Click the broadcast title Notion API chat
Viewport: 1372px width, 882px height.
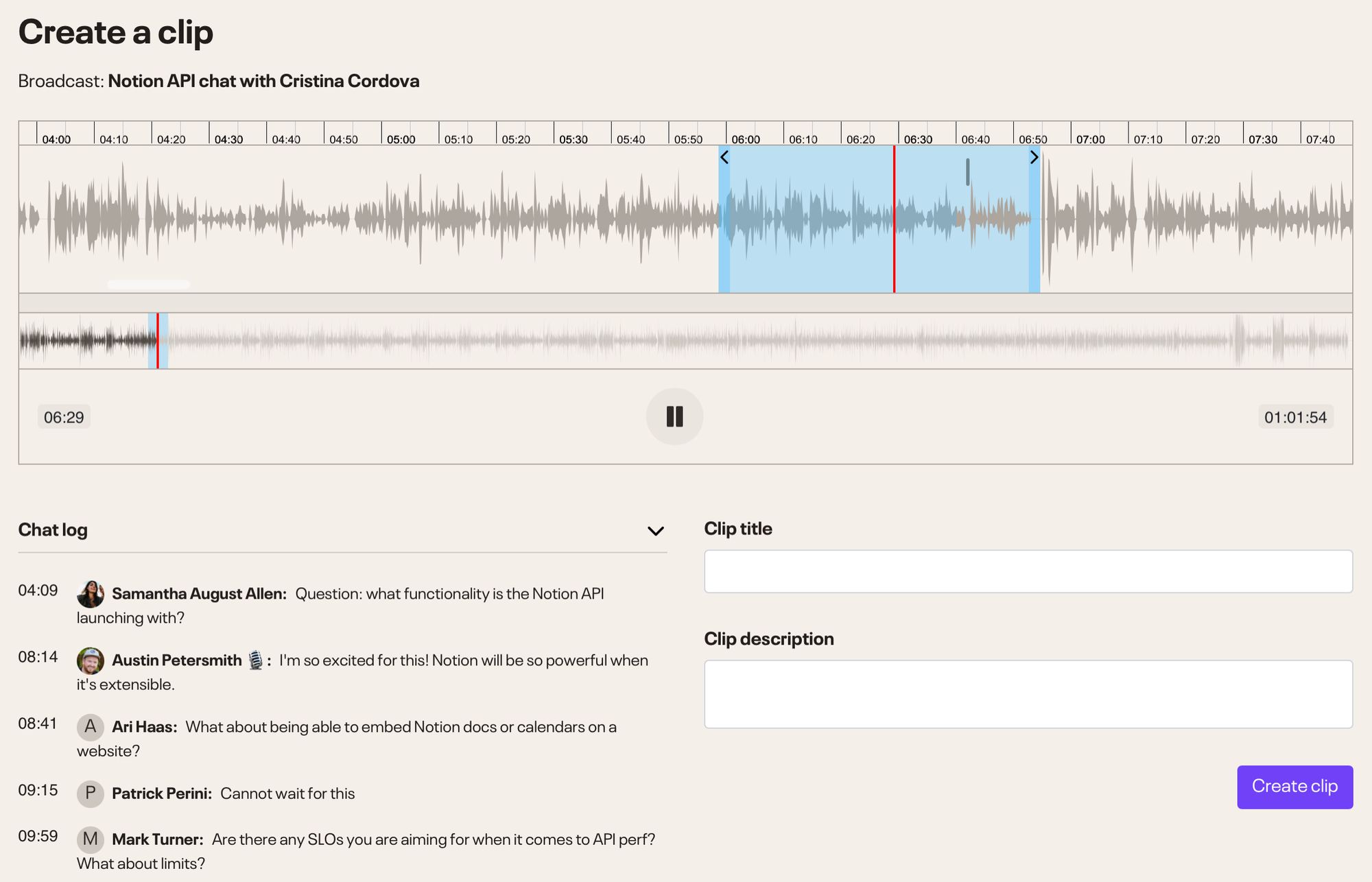[x=264, y=81]
